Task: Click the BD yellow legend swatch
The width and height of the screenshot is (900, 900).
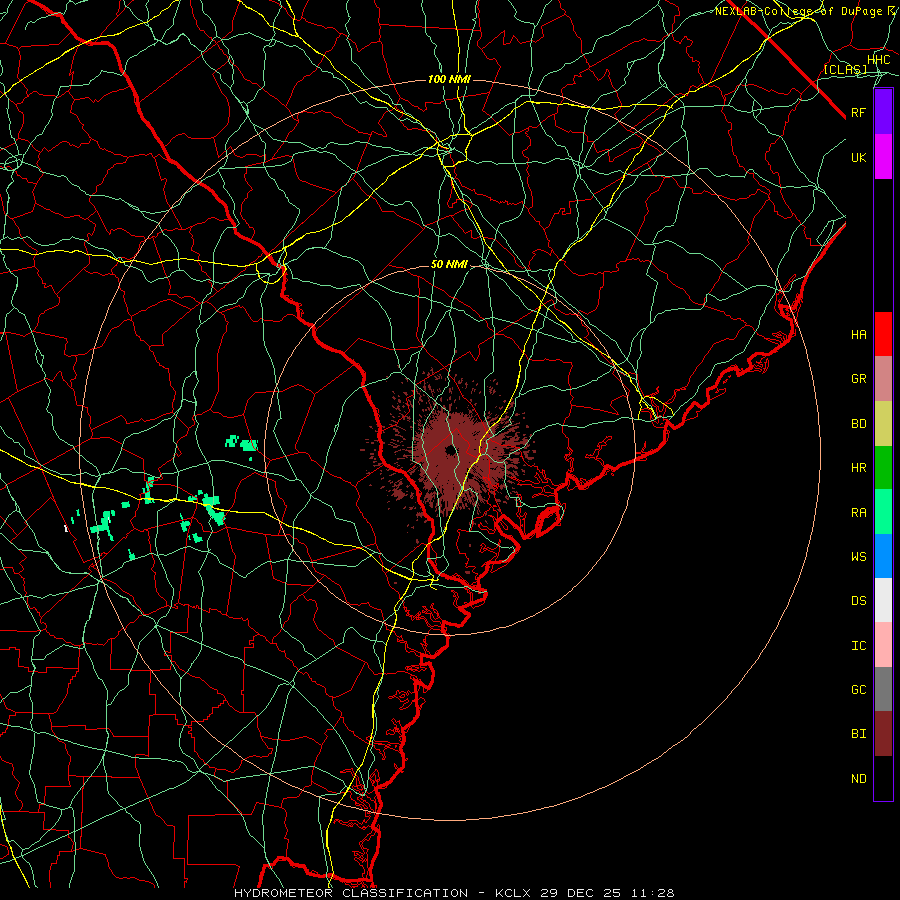Action: click(883, 424)
